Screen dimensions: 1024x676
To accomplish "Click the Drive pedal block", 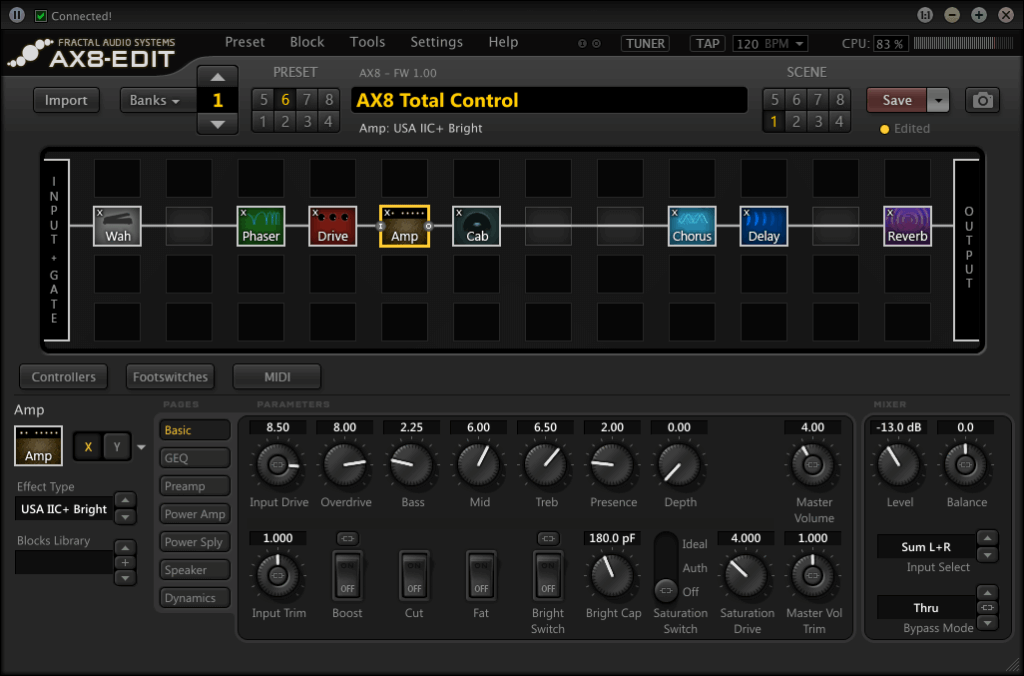I will (x=333, y=226).
